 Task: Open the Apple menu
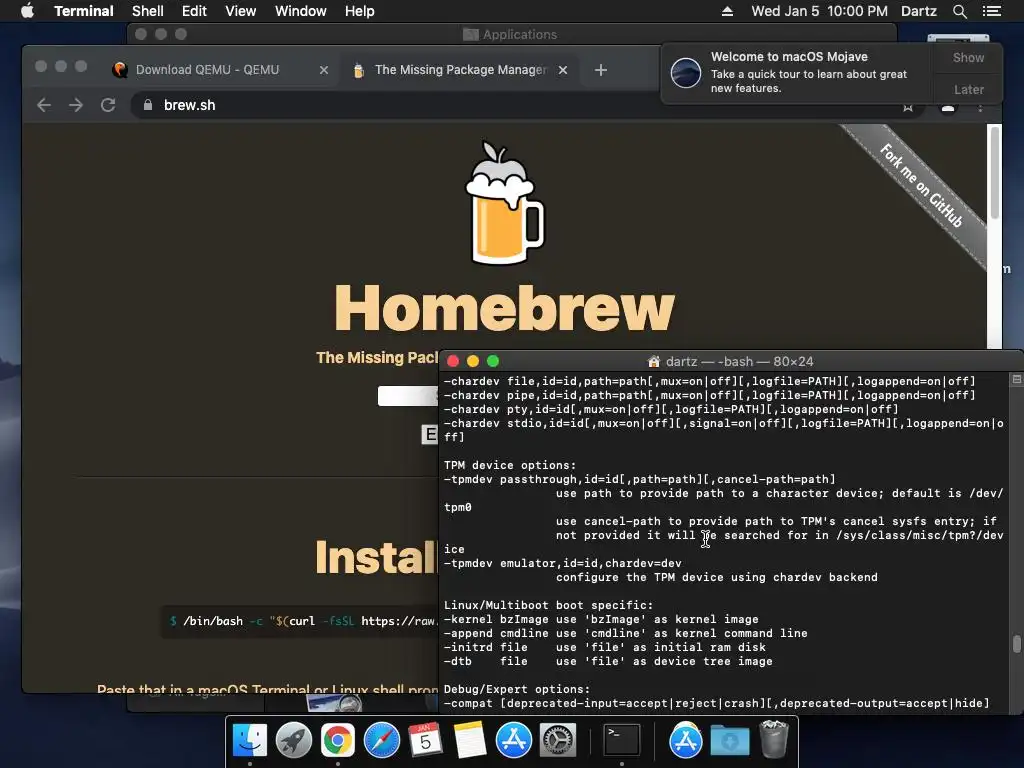click(x=27, y=11)
